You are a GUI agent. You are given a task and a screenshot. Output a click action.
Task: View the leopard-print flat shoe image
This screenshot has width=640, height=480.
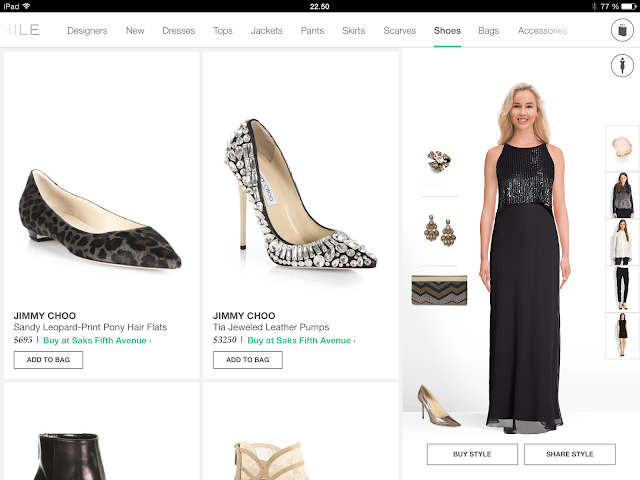[x=100, y=220]
